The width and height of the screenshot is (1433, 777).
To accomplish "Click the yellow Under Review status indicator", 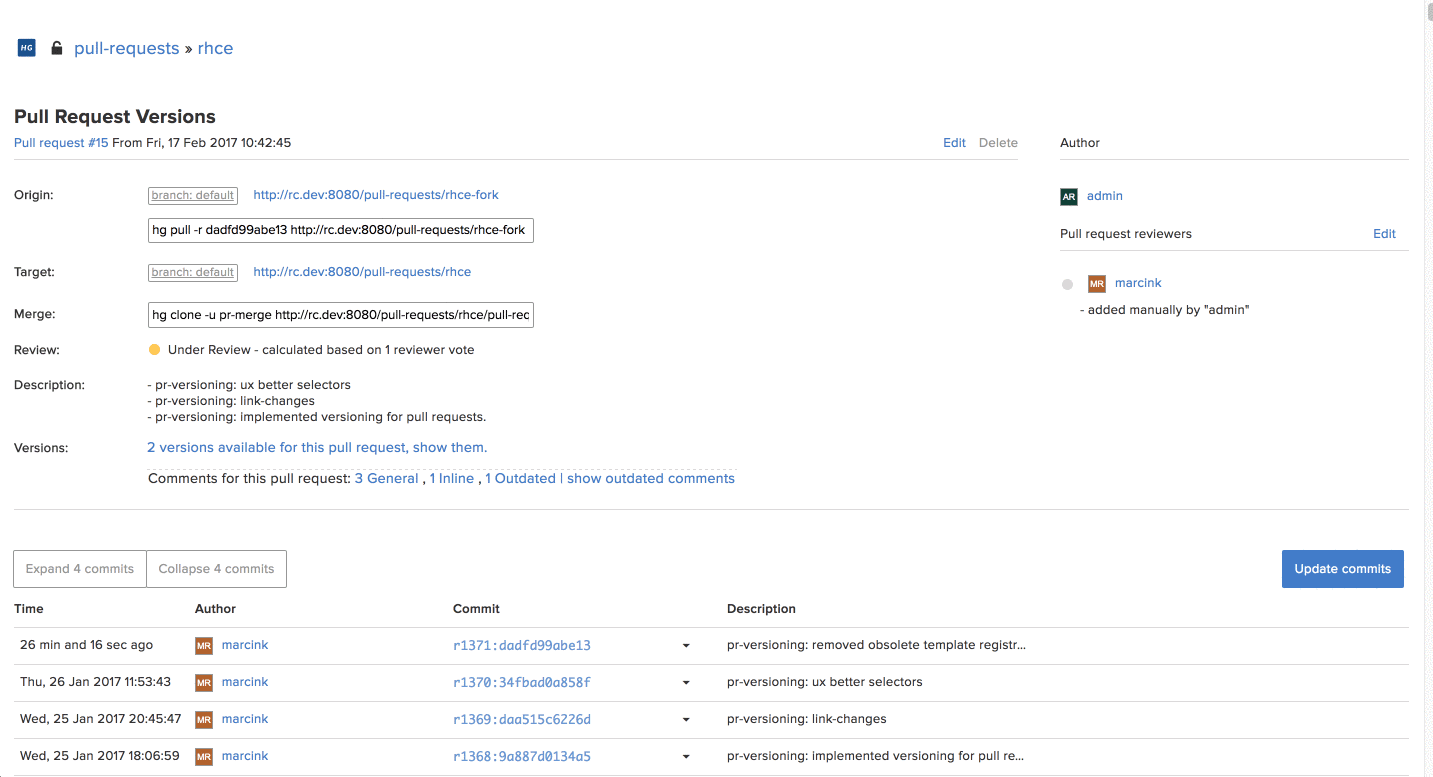I will (154, 350).
